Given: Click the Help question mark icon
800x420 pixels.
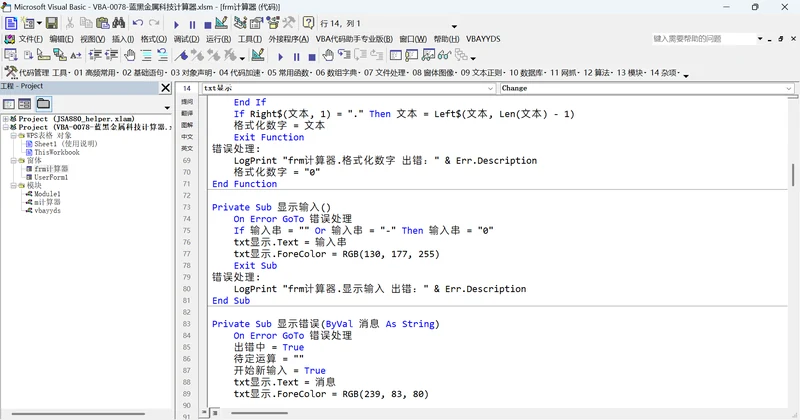Looking at the screenshot, I should pos(308,23).
